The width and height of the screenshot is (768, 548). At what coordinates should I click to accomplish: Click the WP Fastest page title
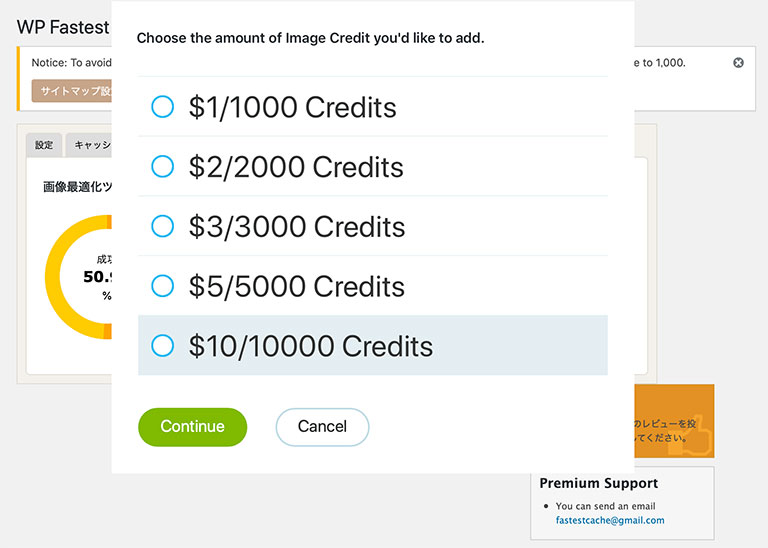(63, 27)
